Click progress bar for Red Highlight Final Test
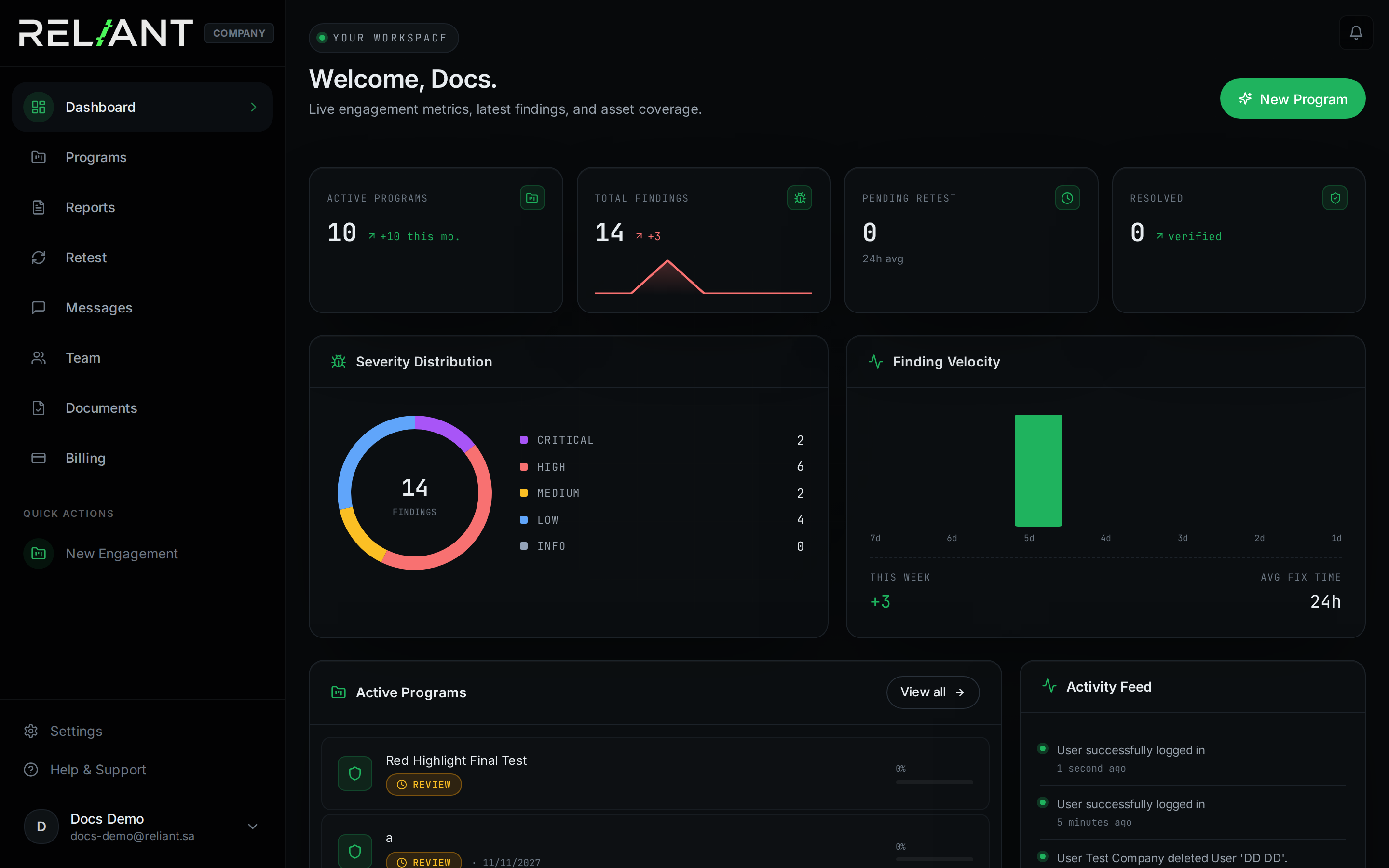 [934, 782]
